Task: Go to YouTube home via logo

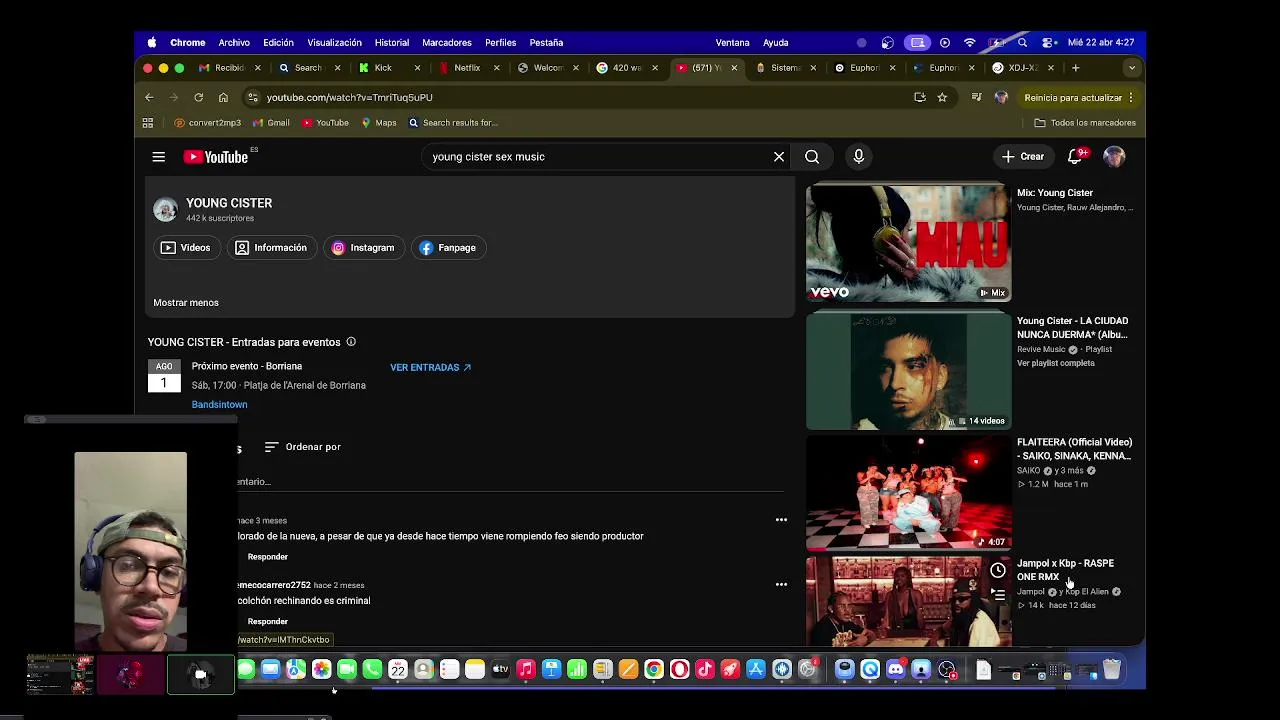Action: [x=216, y=157]
